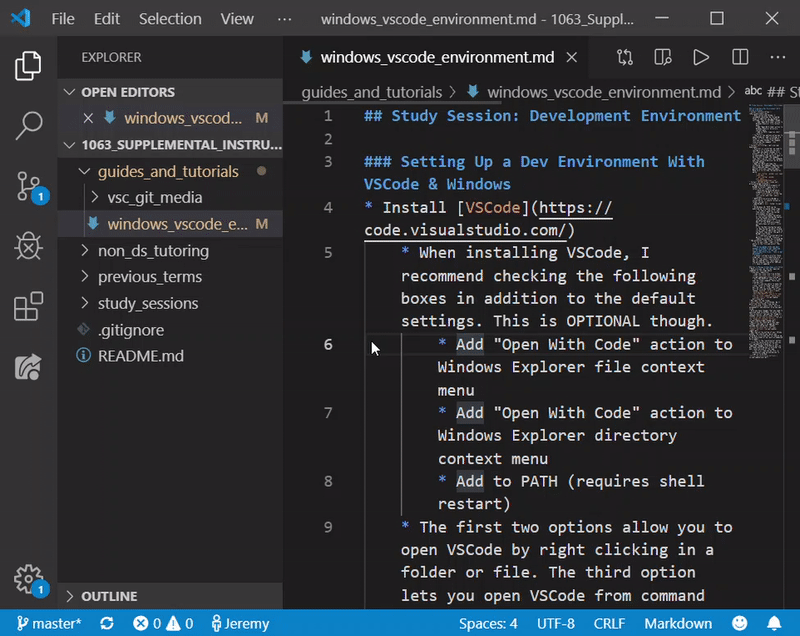Open the overflow menu (…) in the menu bar
Viewport: 800px width, 636px height.
284,19
